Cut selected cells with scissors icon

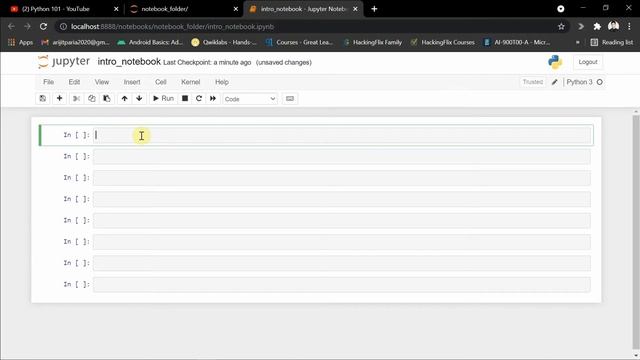click(76, 98)
